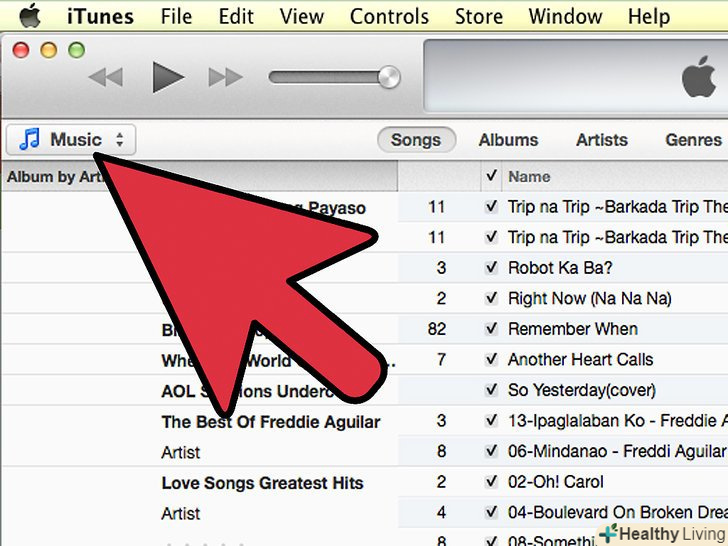The height and width of the screenshot is (546, 728).
Task: Open the Music library dropdown
Action: [x=71, y=139]
